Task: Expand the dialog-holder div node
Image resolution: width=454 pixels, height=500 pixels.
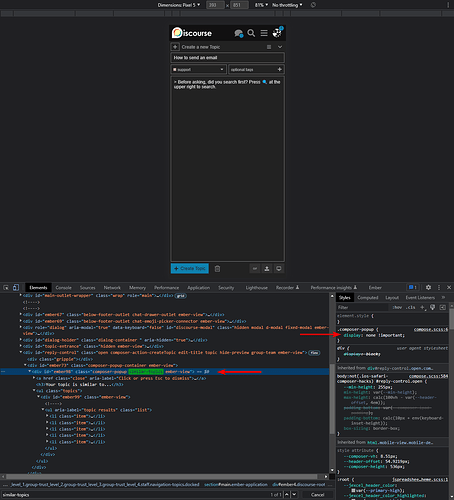Action: [21, 340]
